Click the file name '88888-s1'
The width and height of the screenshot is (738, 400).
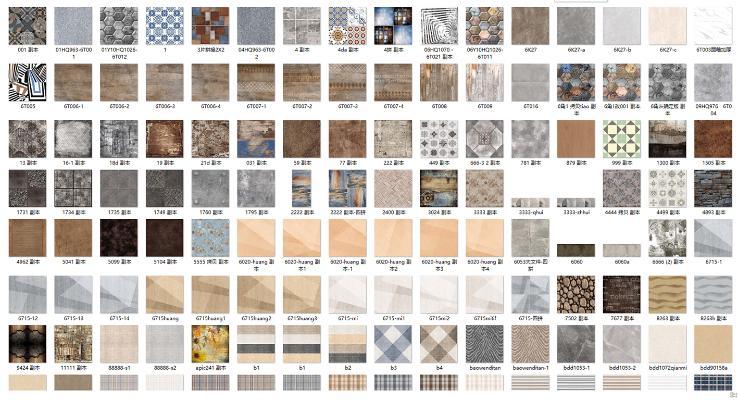point(119,368)
